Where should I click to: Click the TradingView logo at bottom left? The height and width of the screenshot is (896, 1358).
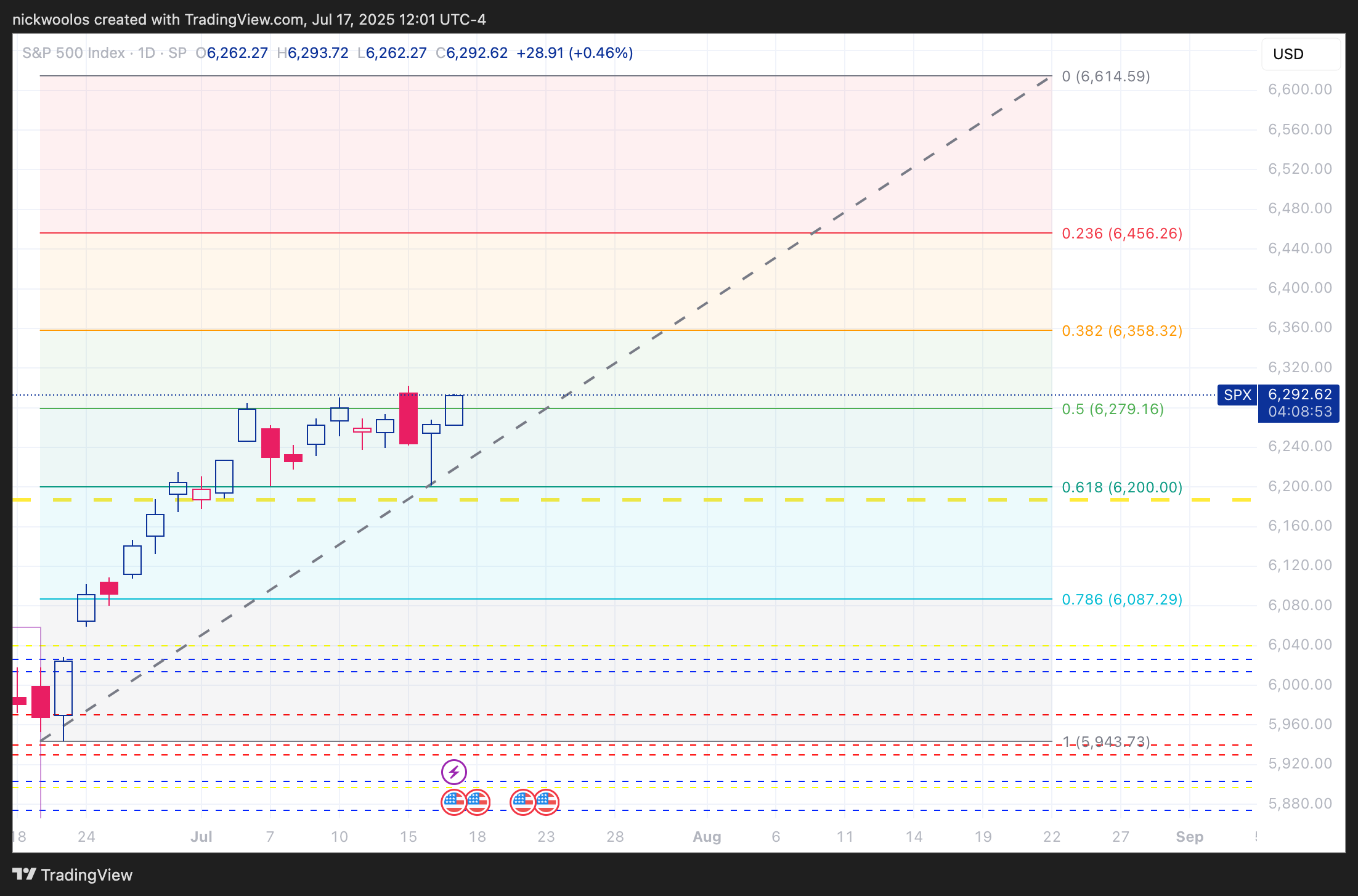pos(73,874)
